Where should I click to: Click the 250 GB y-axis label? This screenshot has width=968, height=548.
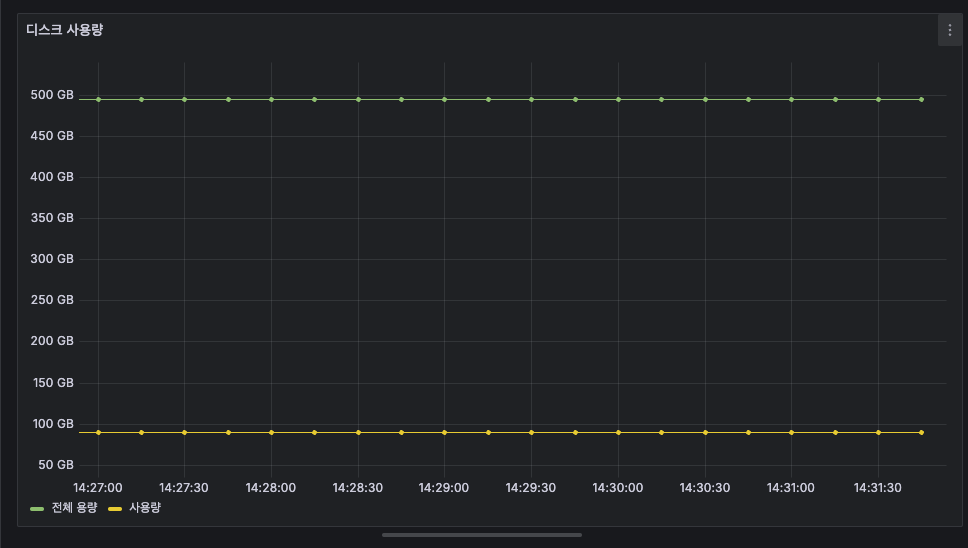(52, 300)
